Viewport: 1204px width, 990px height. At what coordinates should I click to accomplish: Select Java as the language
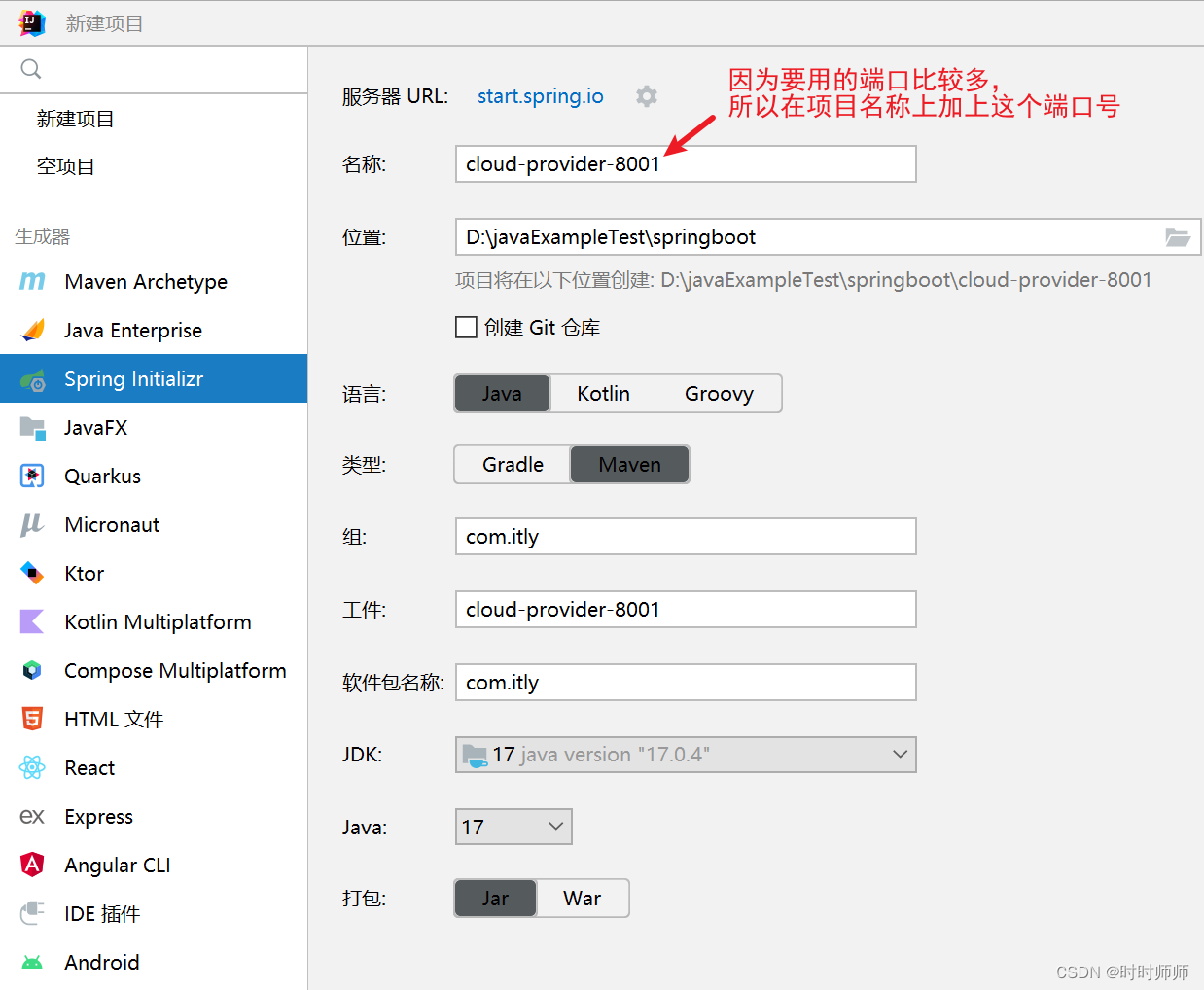502,394
